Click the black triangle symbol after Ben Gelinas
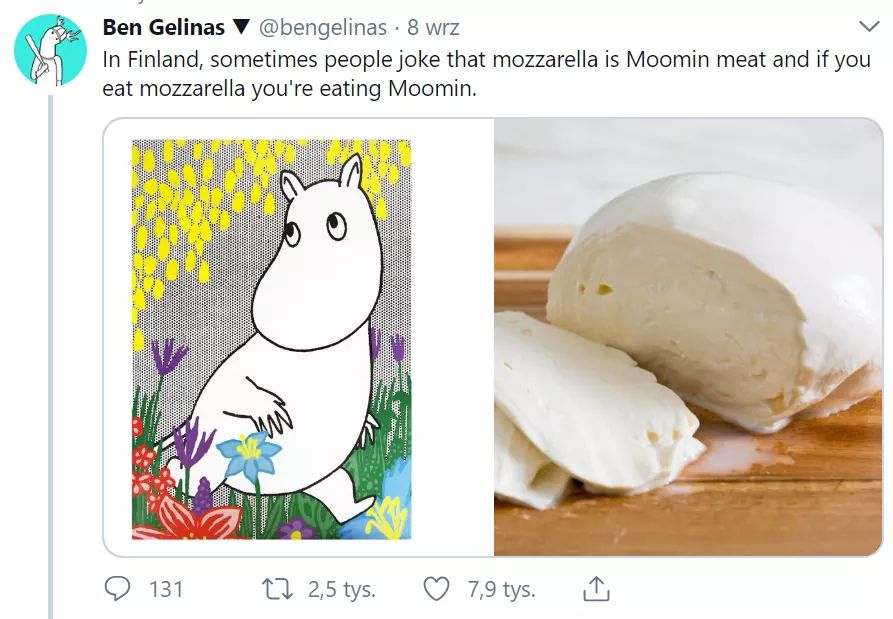The height and width of the screenshot is (619, 893). click(241, 27)
